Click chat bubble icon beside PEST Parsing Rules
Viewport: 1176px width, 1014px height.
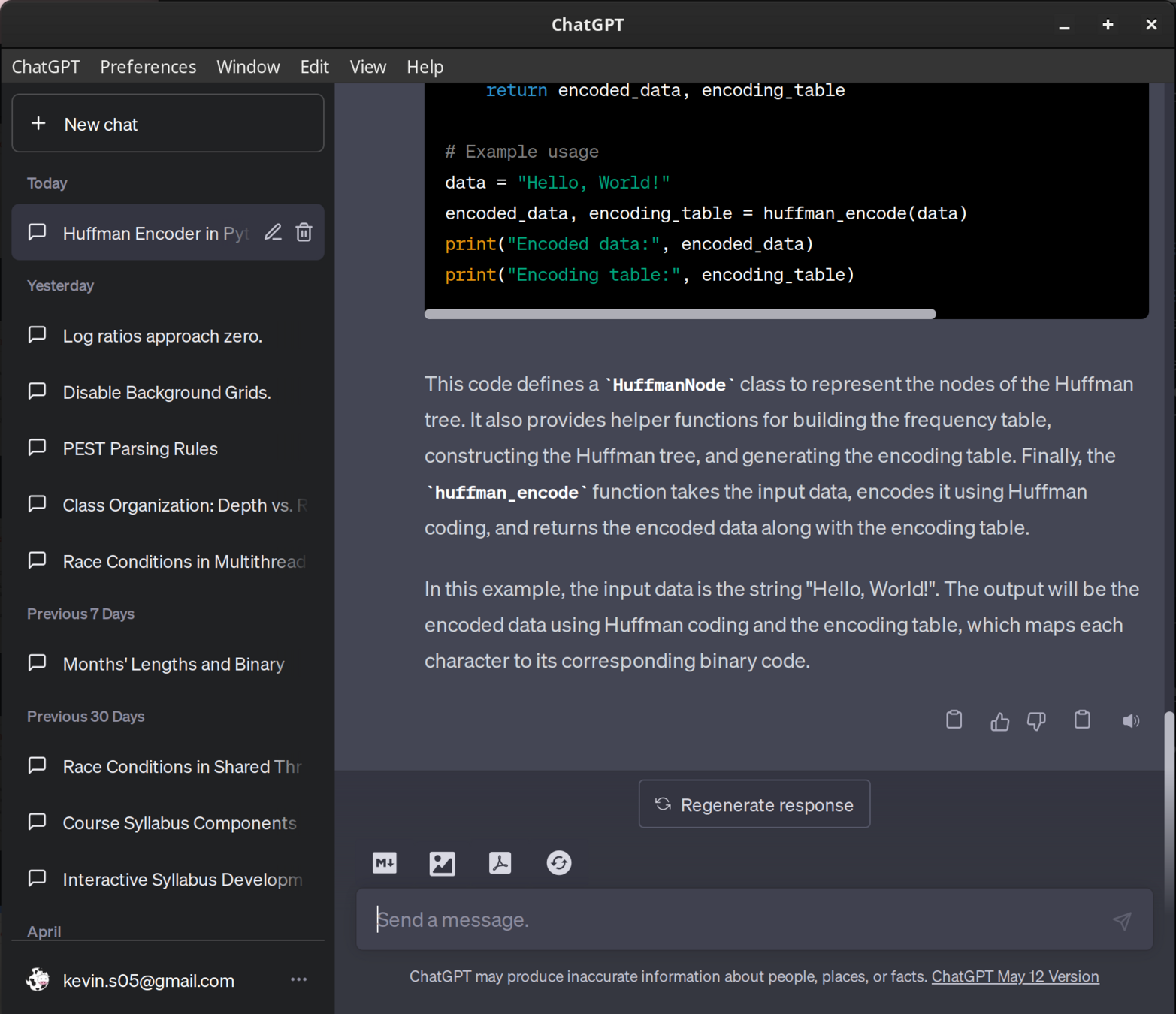(37, 448)
